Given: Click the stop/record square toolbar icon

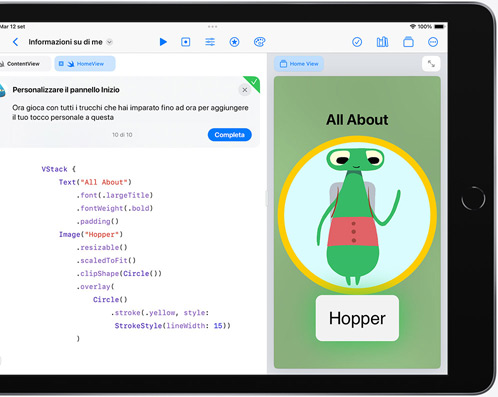Looking at the screenshot, I should (x=186, y=42).
